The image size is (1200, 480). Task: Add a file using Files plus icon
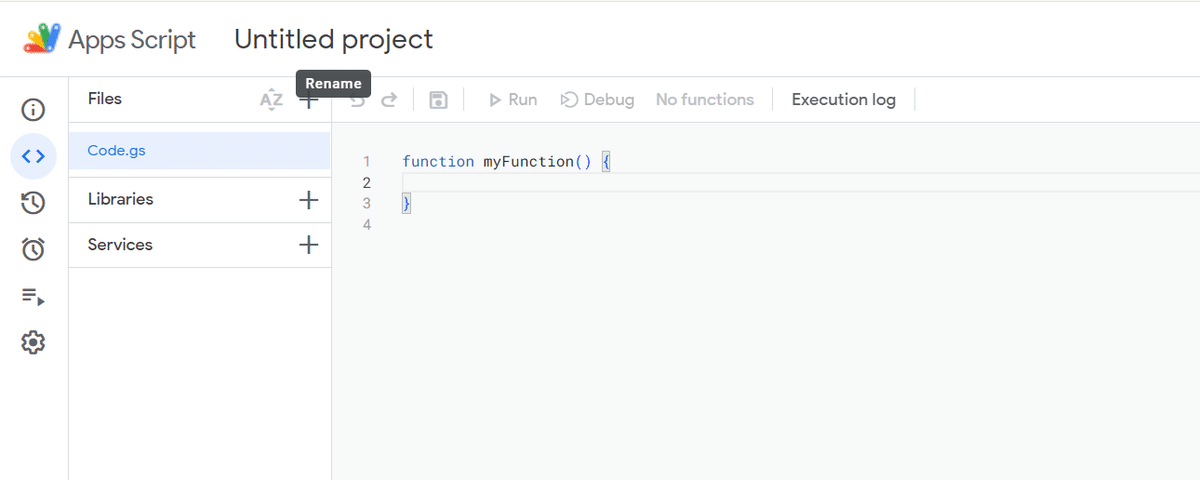(309, 100)
